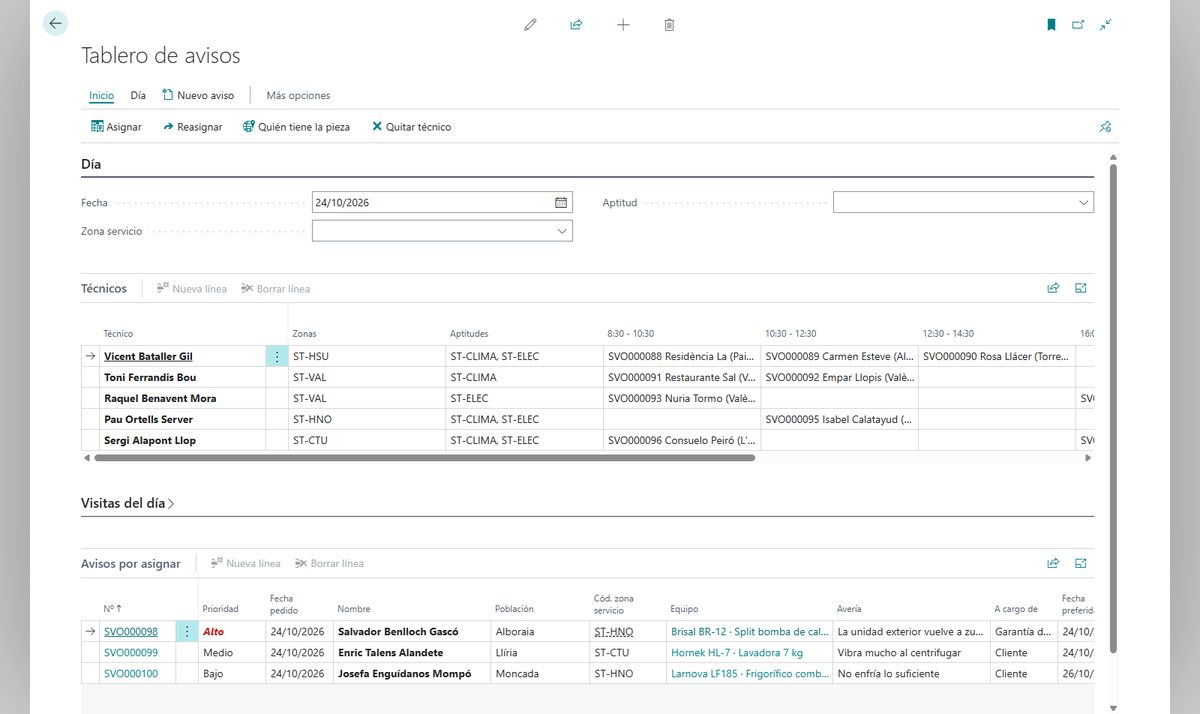Open Más opciones menu
This screenshot has width=1200, height=714.
click(x=298, y=96)
